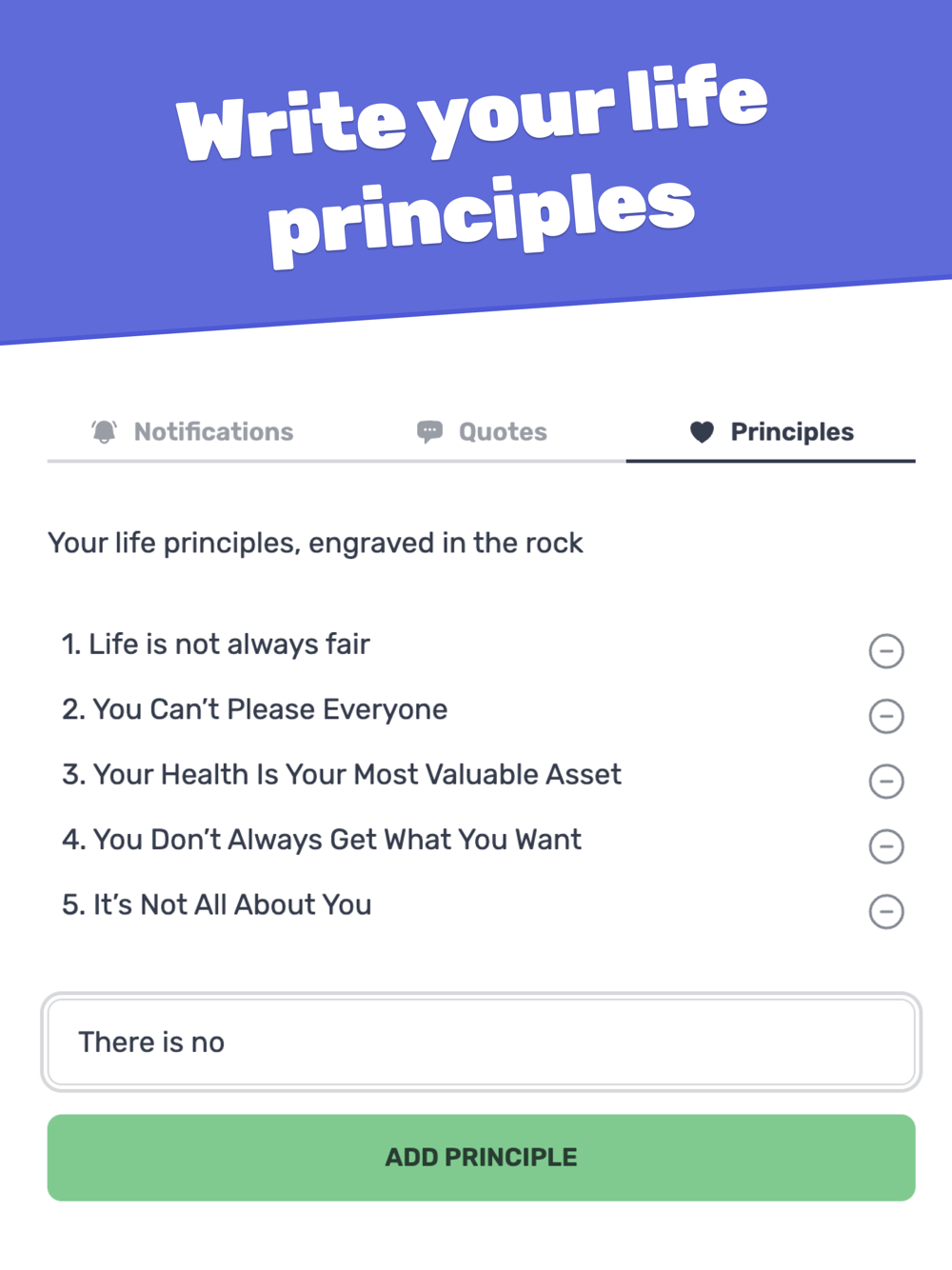Focus the principle input containing 'There is no'

(x=482, y=1042)
